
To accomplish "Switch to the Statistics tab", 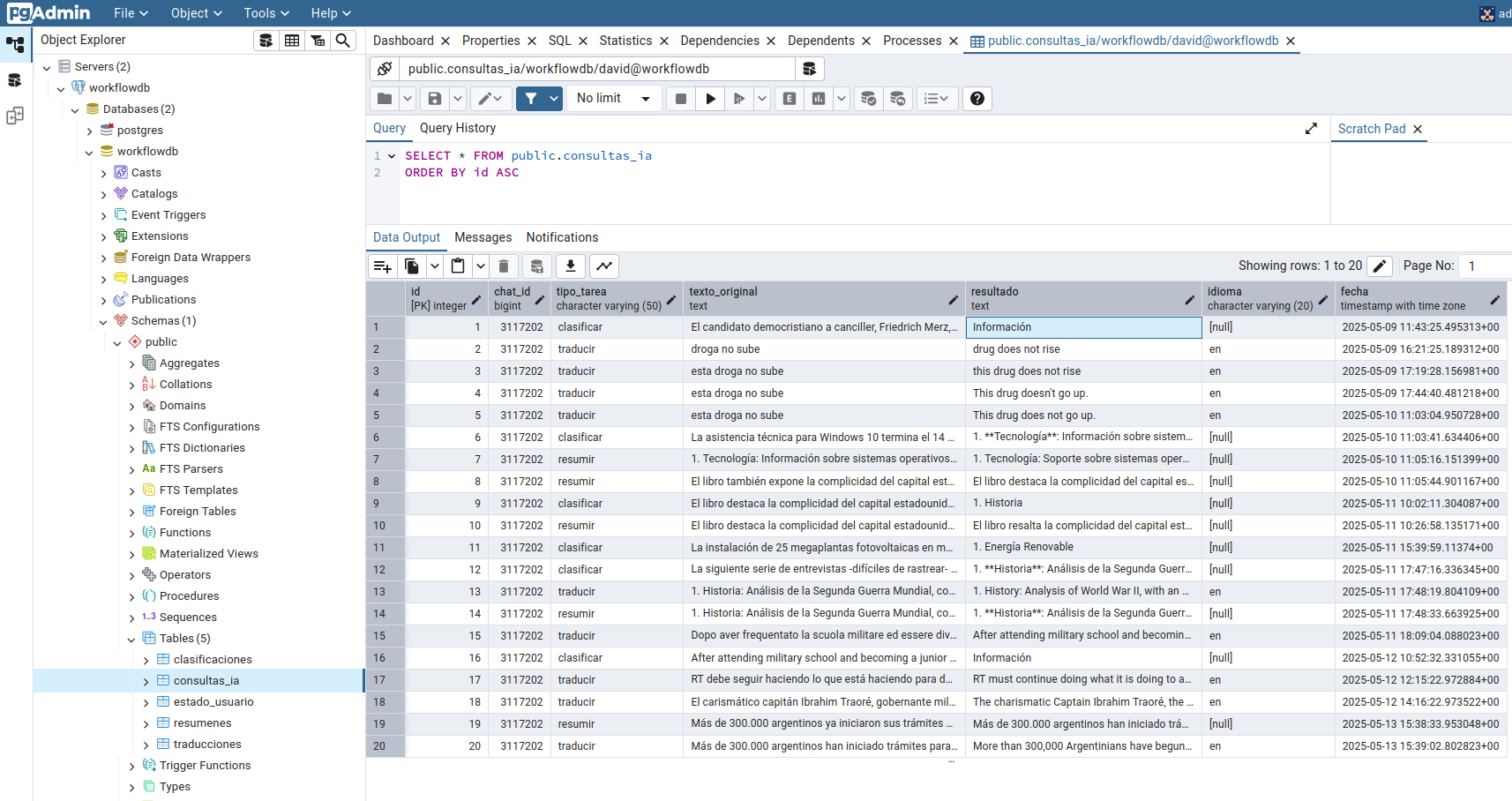I will [625, 41].
